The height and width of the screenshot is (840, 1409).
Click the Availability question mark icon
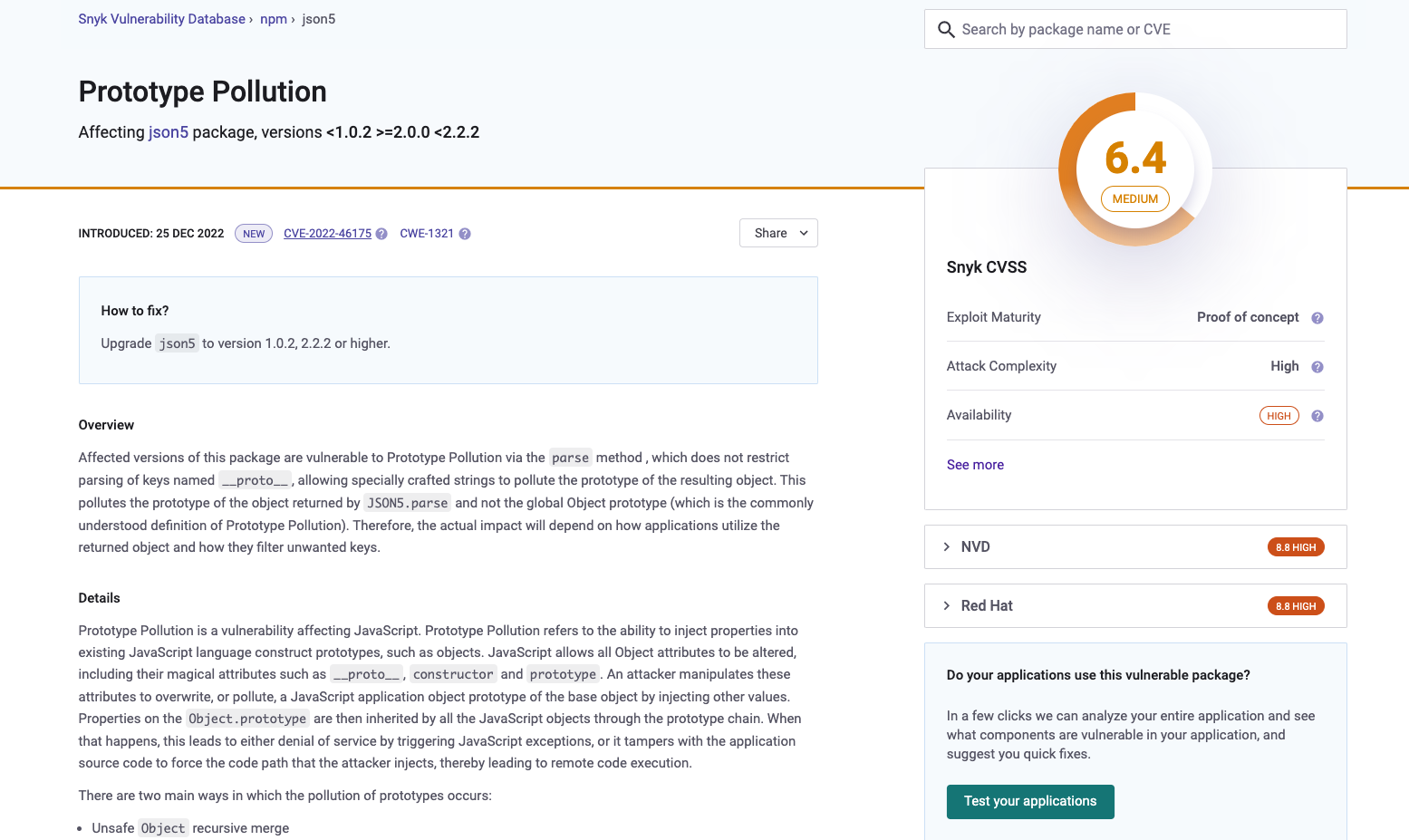(x=1317, y=415)
